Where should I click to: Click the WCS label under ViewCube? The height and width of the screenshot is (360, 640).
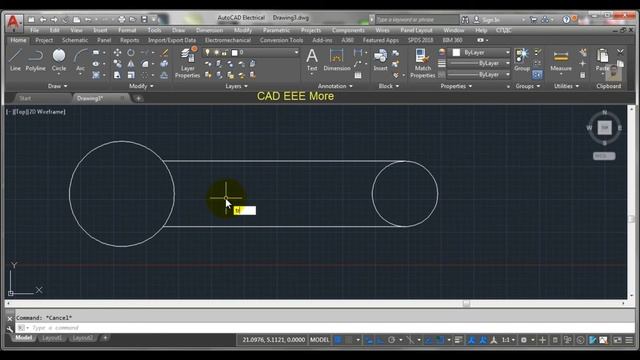[604, 156]
